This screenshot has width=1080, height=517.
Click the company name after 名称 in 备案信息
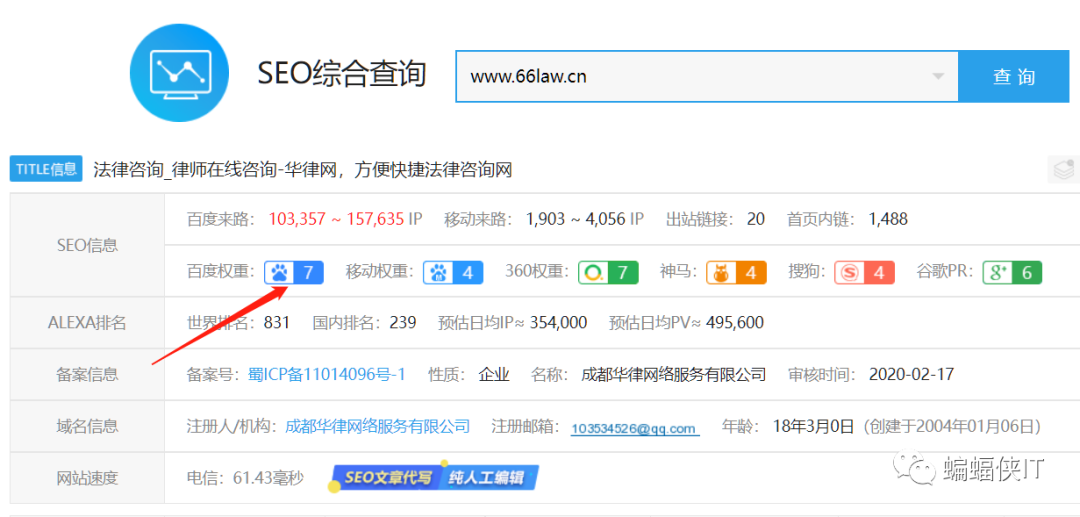[674, 374]
